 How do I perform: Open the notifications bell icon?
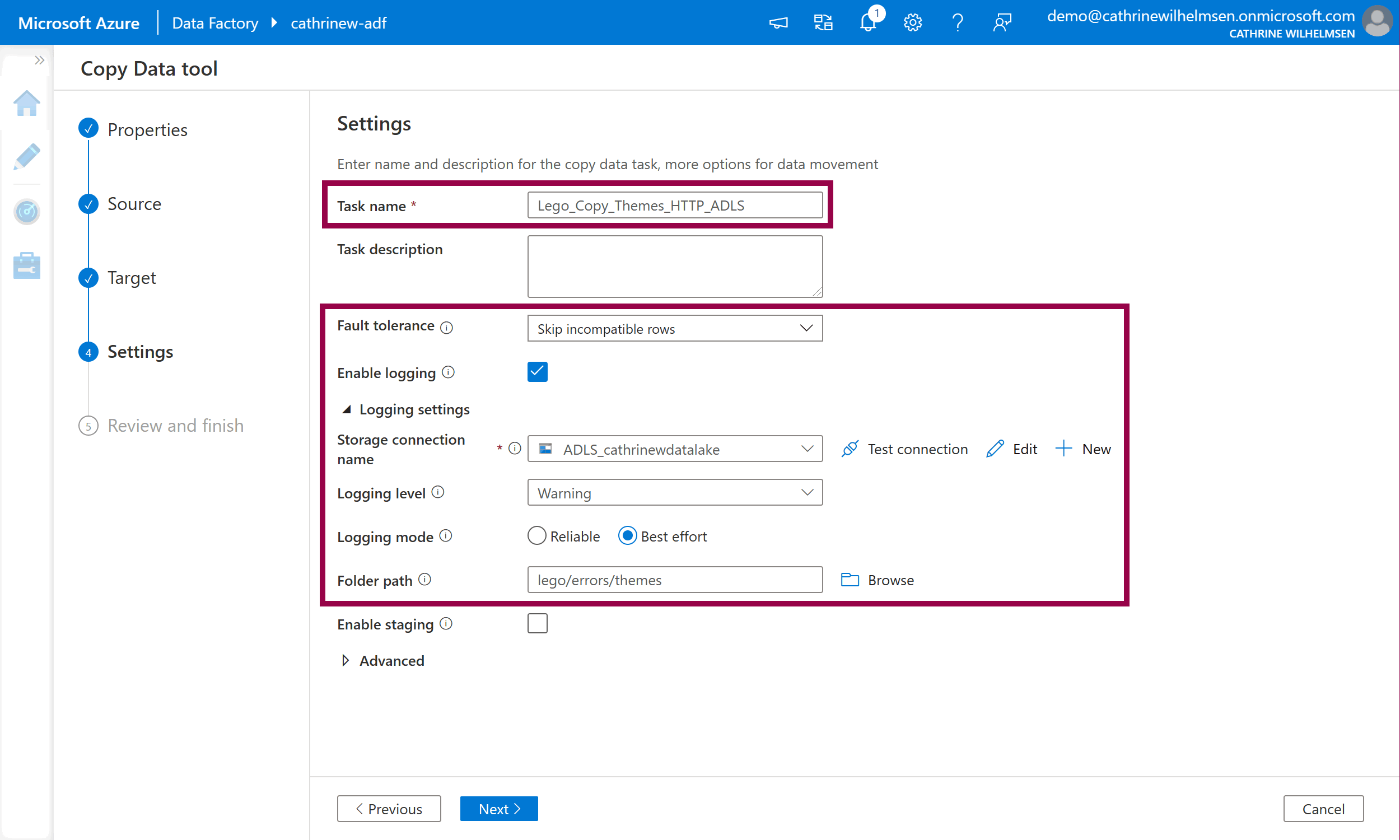point(867,22)
